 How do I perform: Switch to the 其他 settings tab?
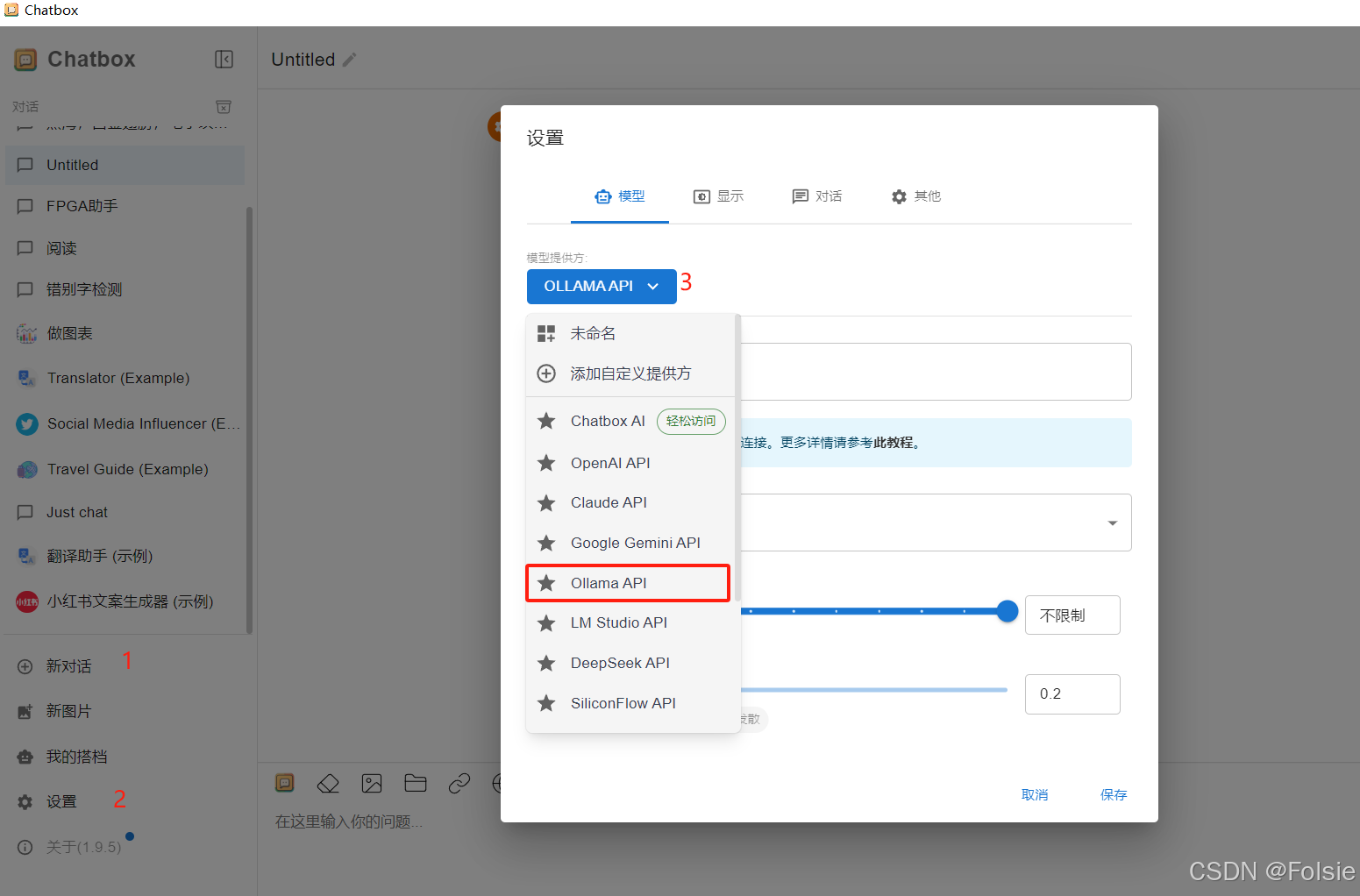915,196
